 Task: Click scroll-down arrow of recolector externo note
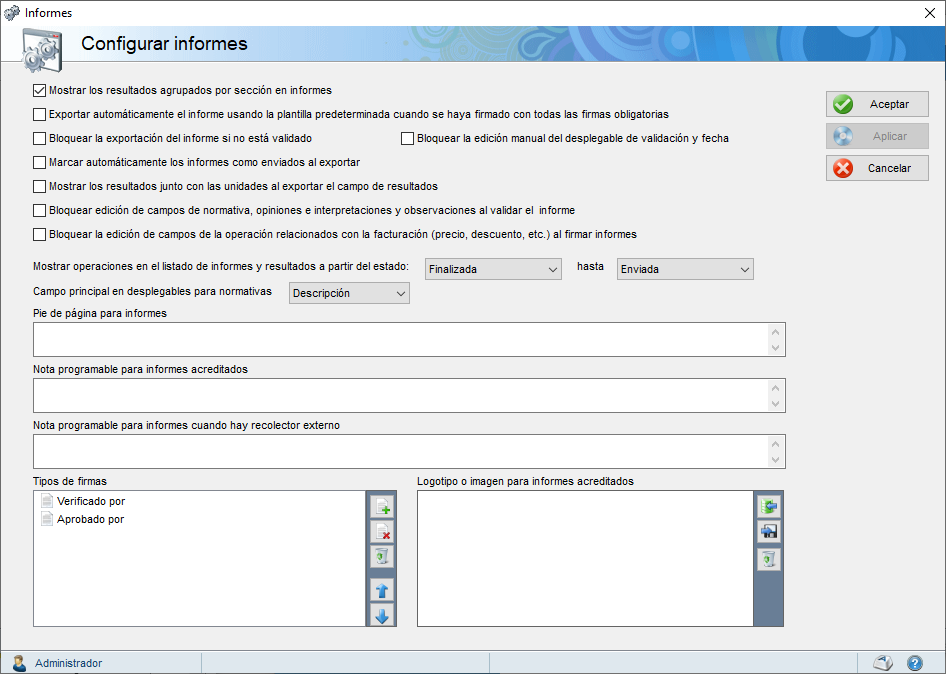[776, 460]
